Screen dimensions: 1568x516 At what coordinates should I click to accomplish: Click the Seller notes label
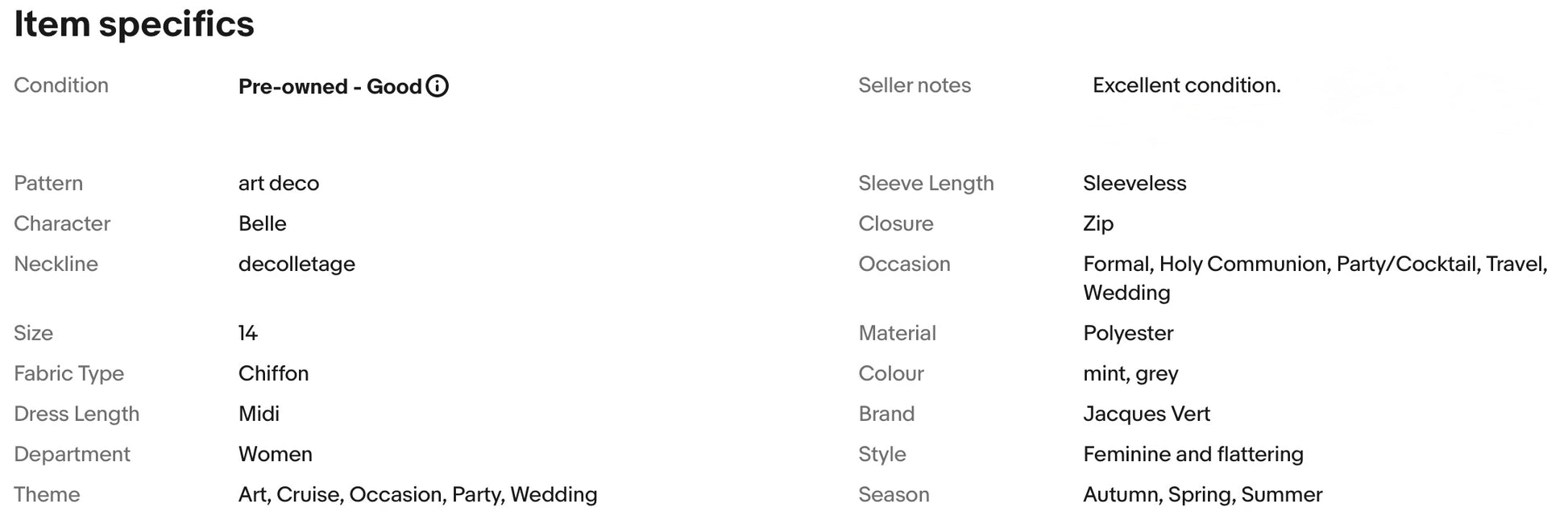coord(915,85)
